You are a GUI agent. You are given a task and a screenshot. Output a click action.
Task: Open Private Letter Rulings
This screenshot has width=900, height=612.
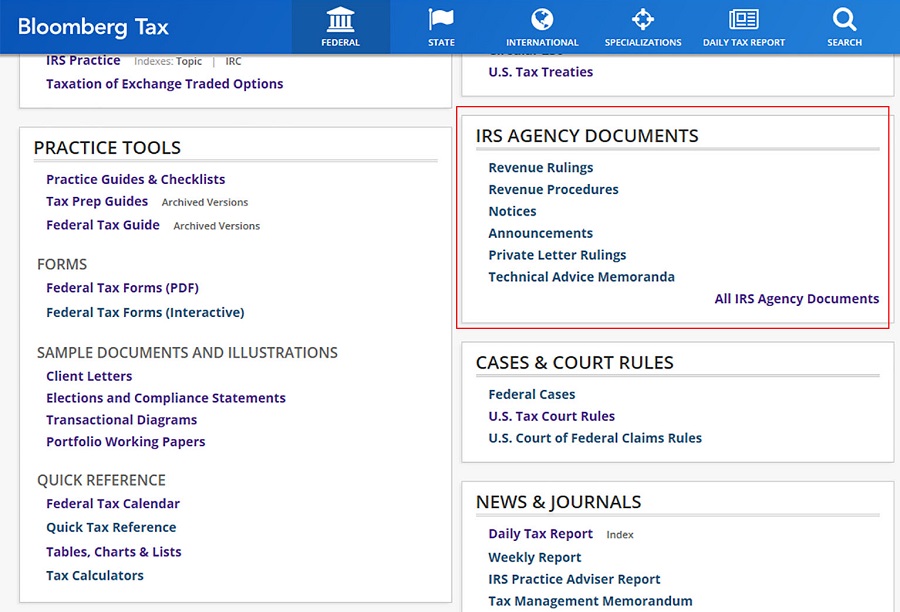coord(557,255)
